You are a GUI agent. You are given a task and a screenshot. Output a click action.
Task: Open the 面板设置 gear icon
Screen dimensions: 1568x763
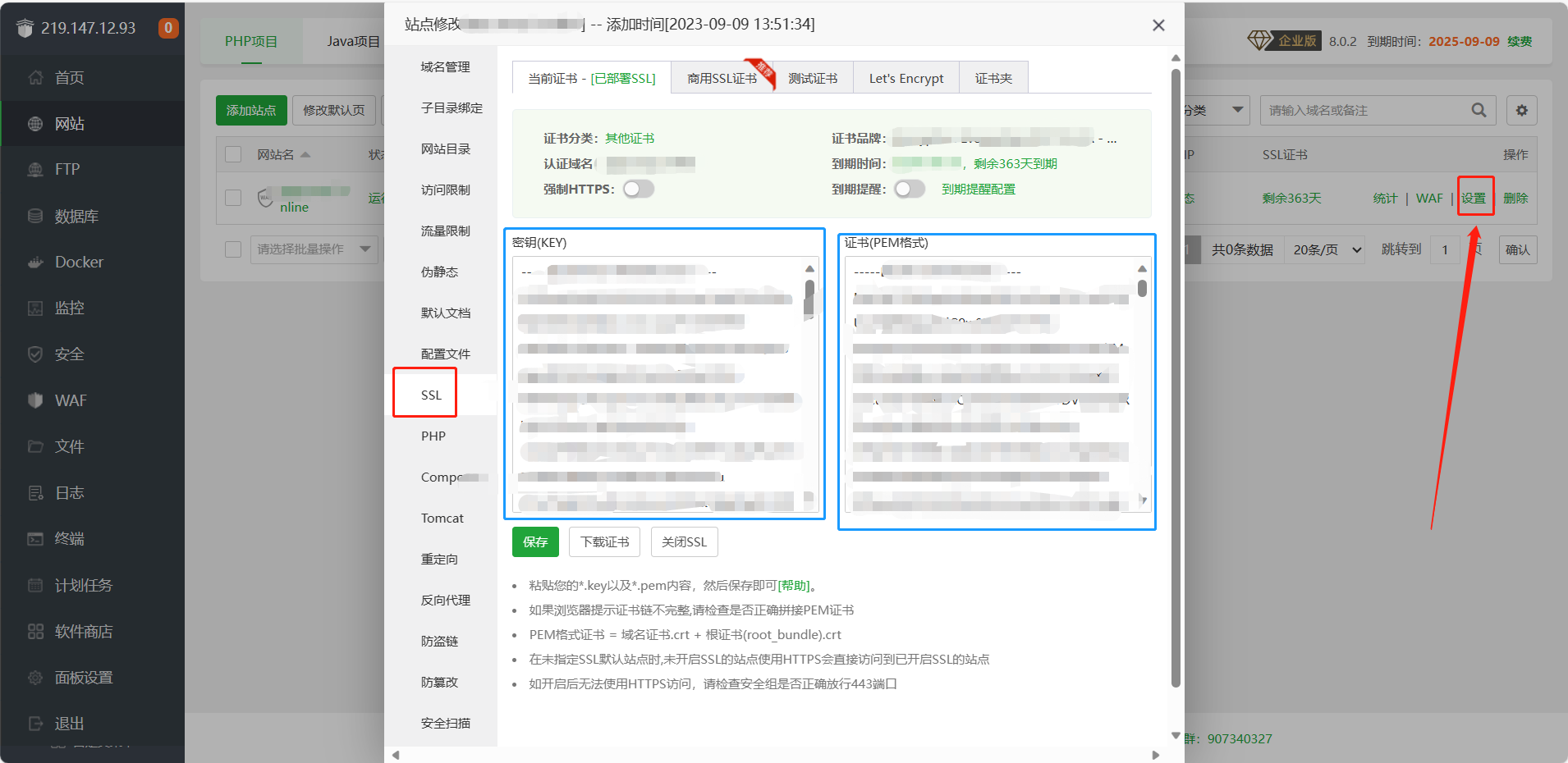(x=35, y=678)
